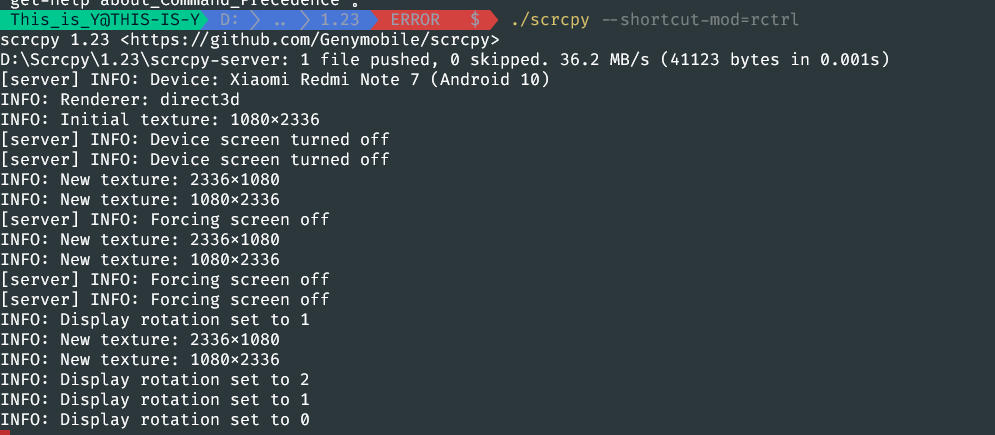Click the ./scrcpy command text
This screenshot has width=995, height=435.
point(551,20)
